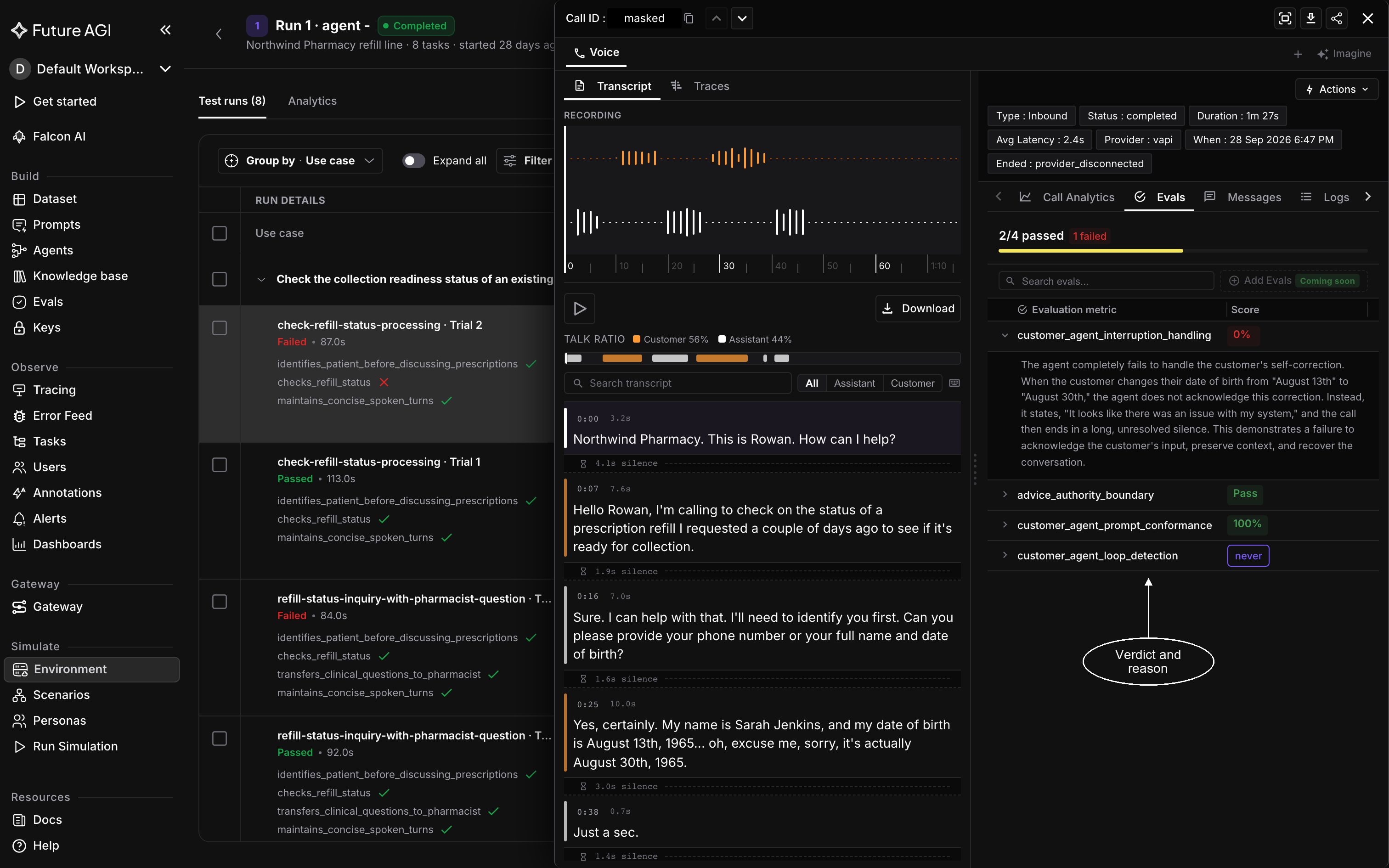Select the Failed refill-status-inquiry 84.0s row checkbox

(219, 602)
